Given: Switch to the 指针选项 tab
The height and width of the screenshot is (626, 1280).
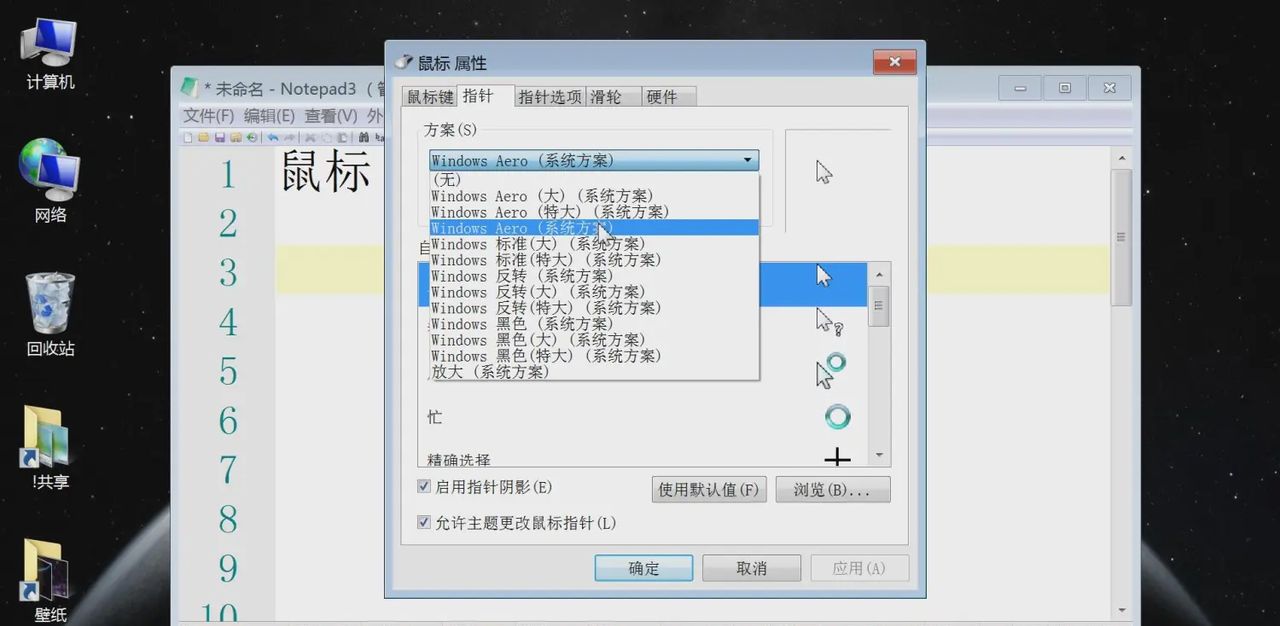Looking at the screenshot, I should click(x=550, y=96).
